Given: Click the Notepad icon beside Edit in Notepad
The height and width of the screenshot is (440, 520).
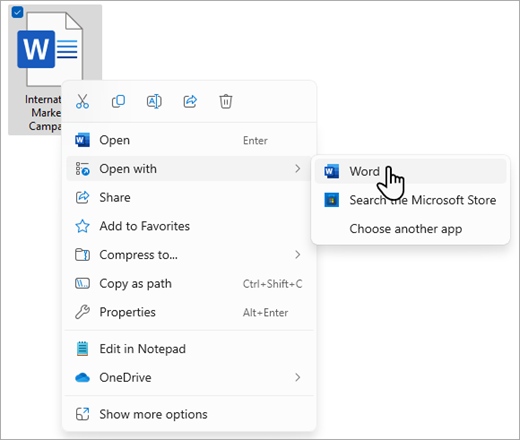Looking at the screenshot, I should pos(82,349).
